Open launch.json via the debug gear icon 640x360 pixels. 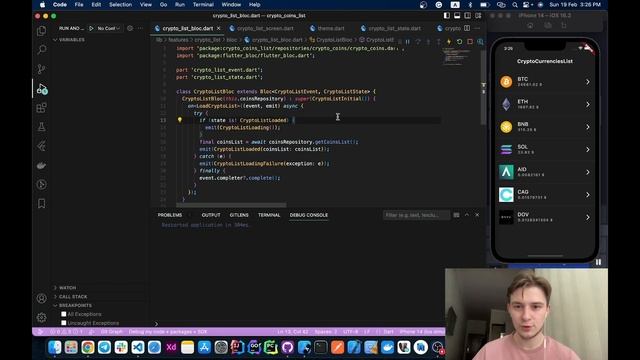pos(130,28)
